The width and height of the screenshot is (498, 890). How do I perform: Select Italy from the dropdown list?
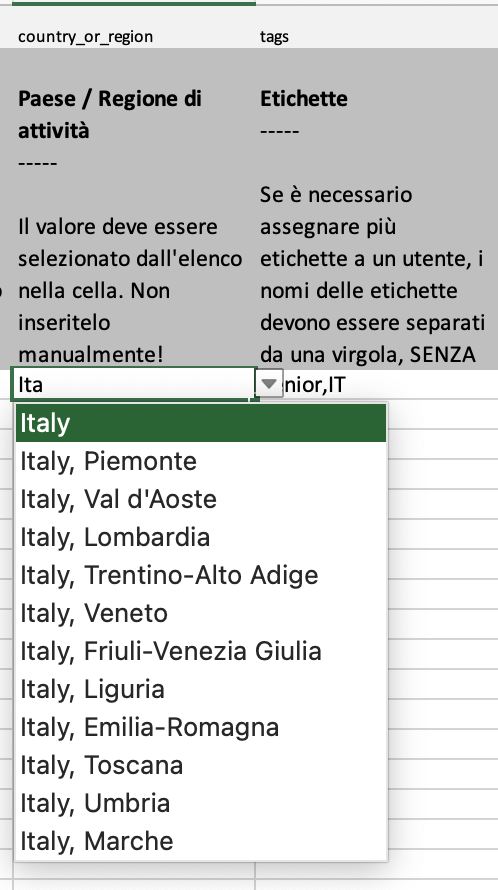point(201,423)
